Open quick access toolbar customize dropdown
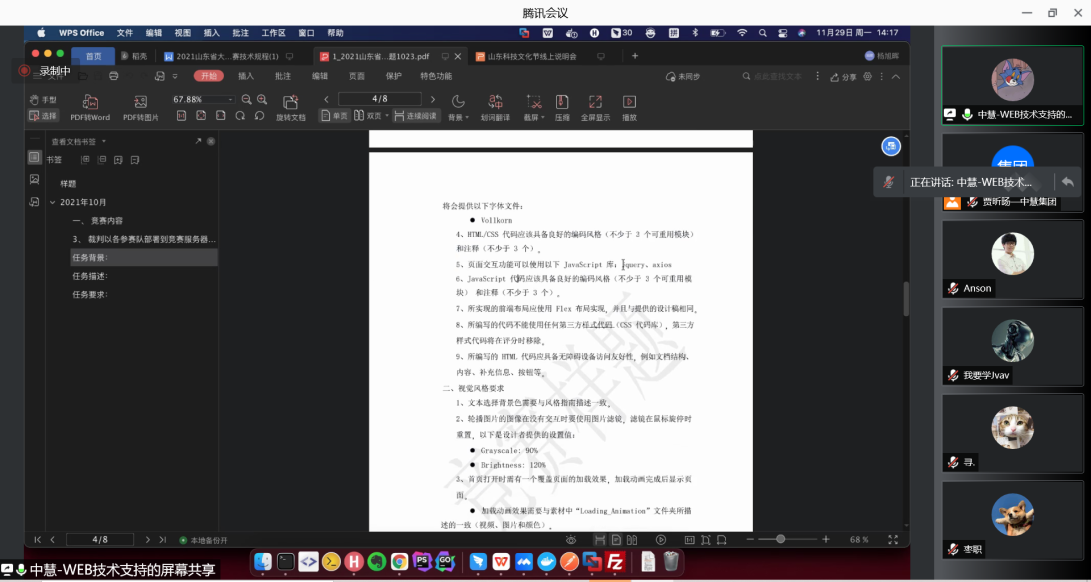The height and width of the screenshot is (582, 1091). (x=175, y=76)
